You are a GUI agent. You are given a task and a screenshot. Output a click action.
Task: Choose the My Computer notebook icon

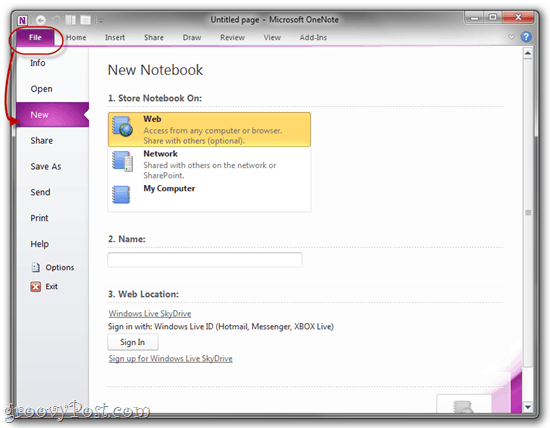pyautogui.click(x=121, y=194)
